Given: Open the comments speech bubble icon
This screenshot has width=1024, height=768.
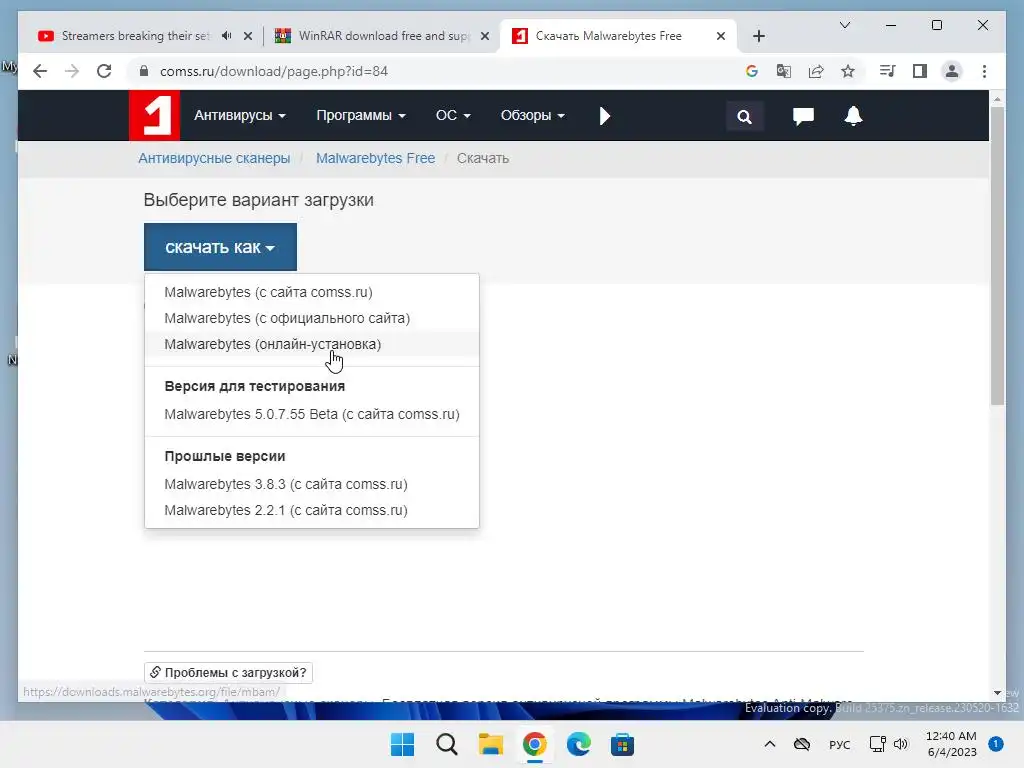Looking at the screenshot, I should [x=803, y=116].
